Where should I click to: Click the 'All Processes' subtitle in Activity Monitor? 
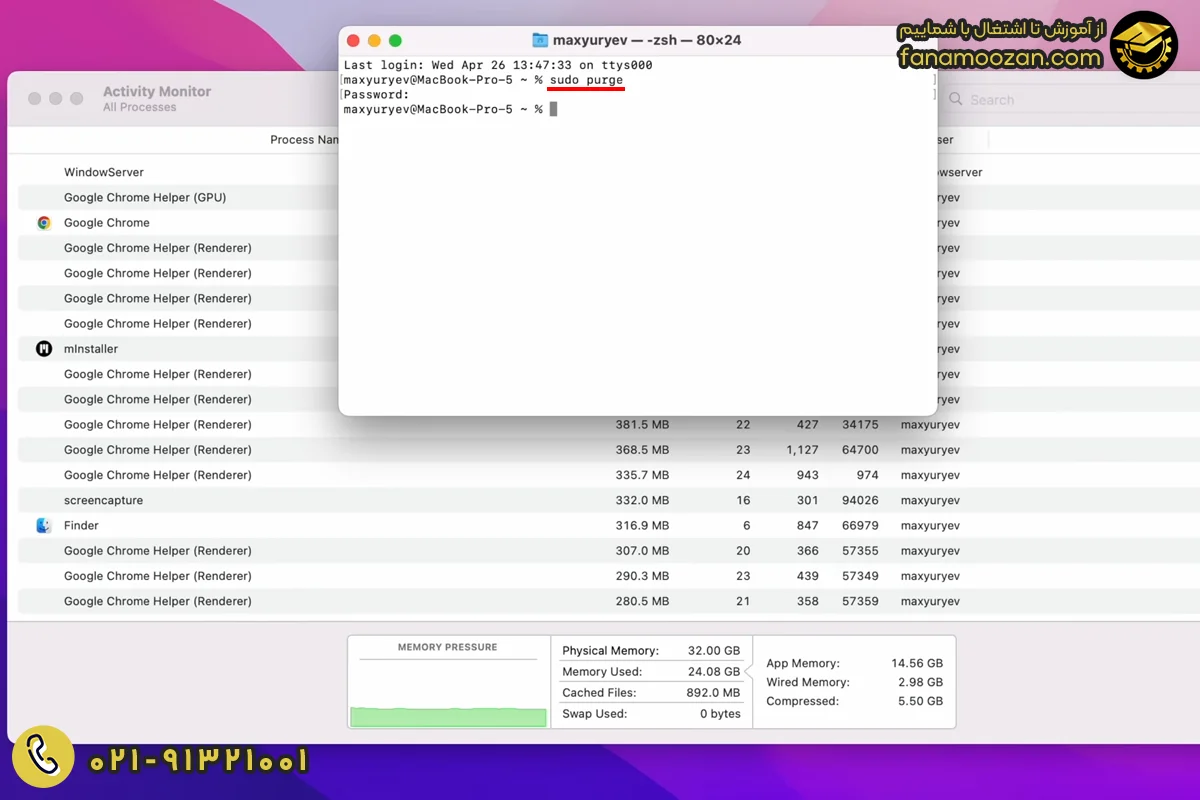pyautogui.click(x=139, y=107)
